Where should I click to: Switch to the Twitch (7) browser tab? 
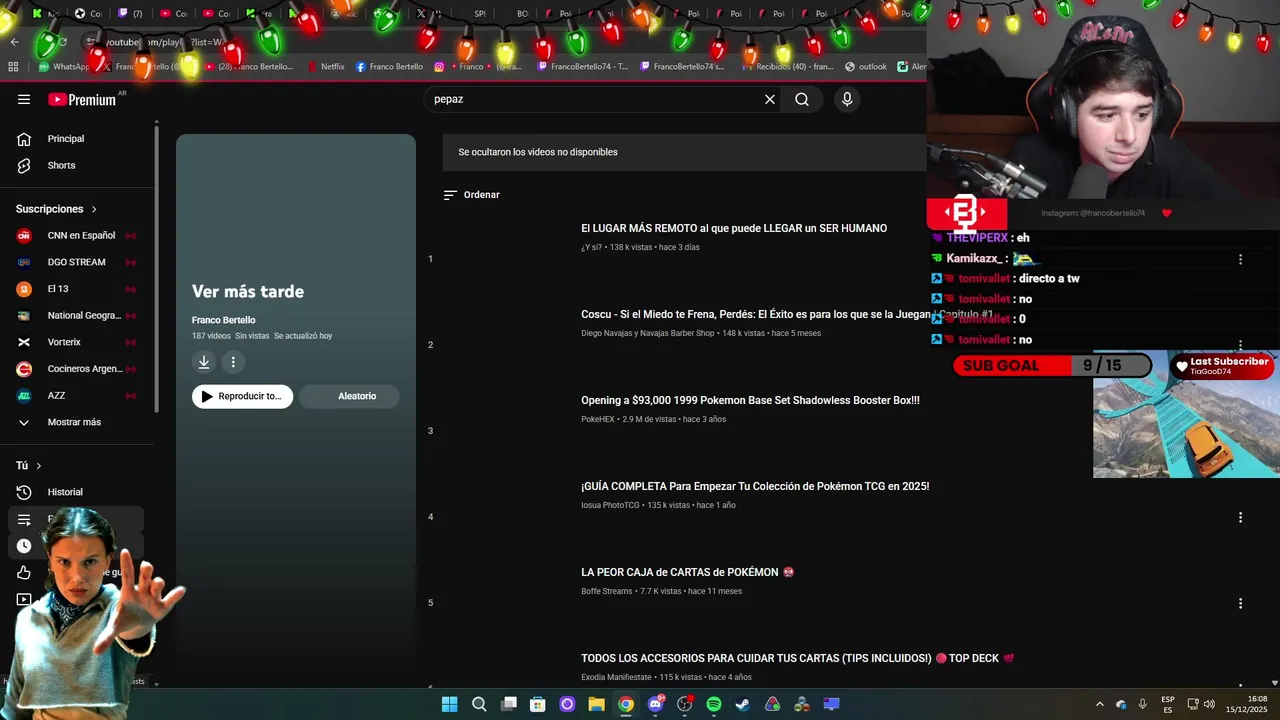[130, 14]
